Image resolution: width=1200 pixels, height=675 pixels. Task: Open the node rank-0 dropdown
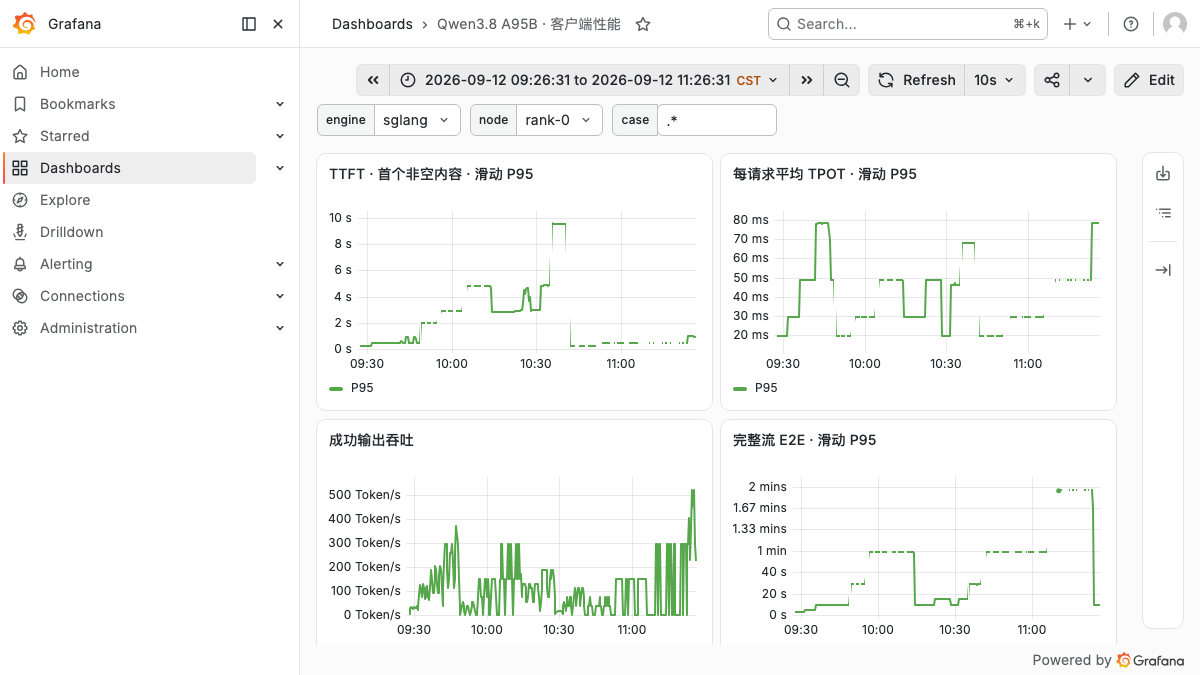tap(560, 120)
